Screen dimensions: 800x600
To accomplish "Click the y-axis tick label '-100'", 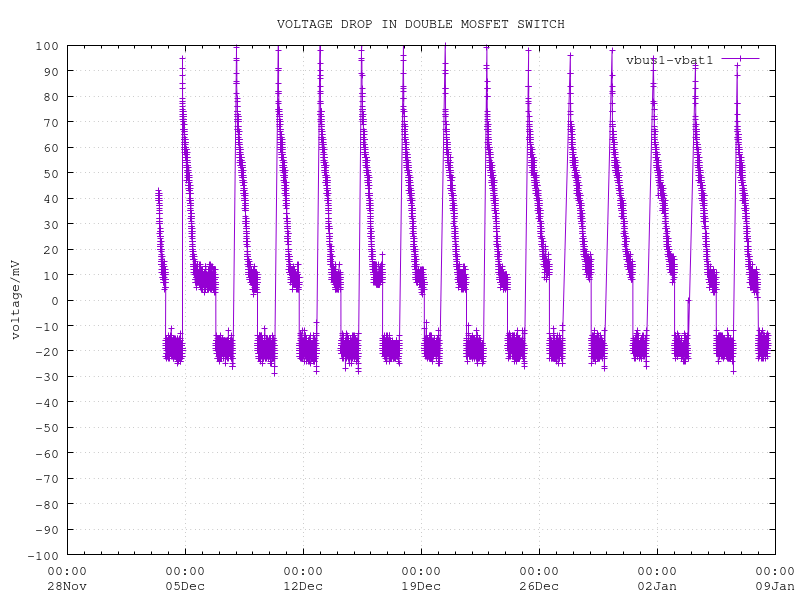I will click(43, 555).
